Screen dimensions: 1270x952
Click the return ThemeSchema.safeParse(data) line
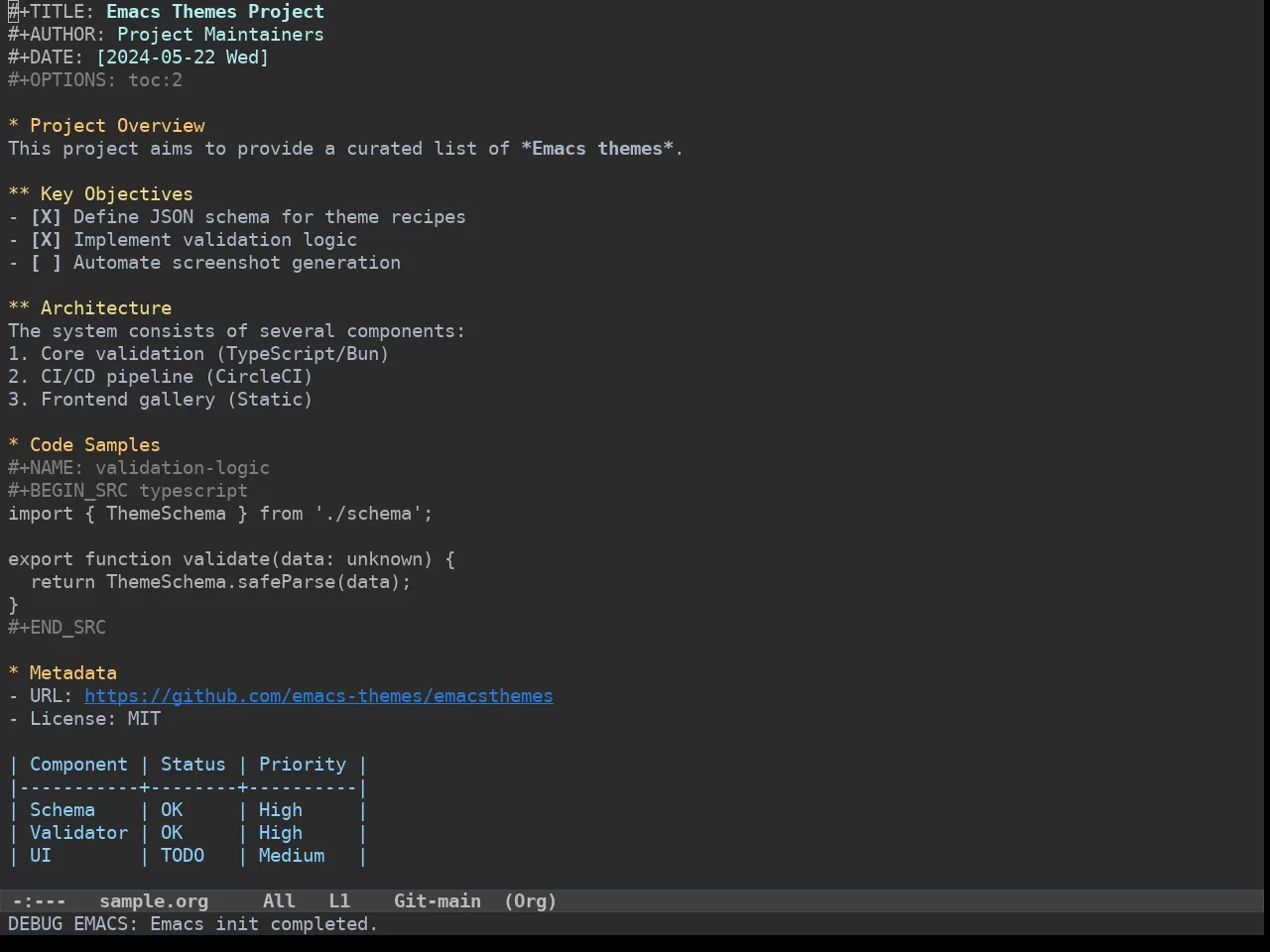[x=220, y=582]
